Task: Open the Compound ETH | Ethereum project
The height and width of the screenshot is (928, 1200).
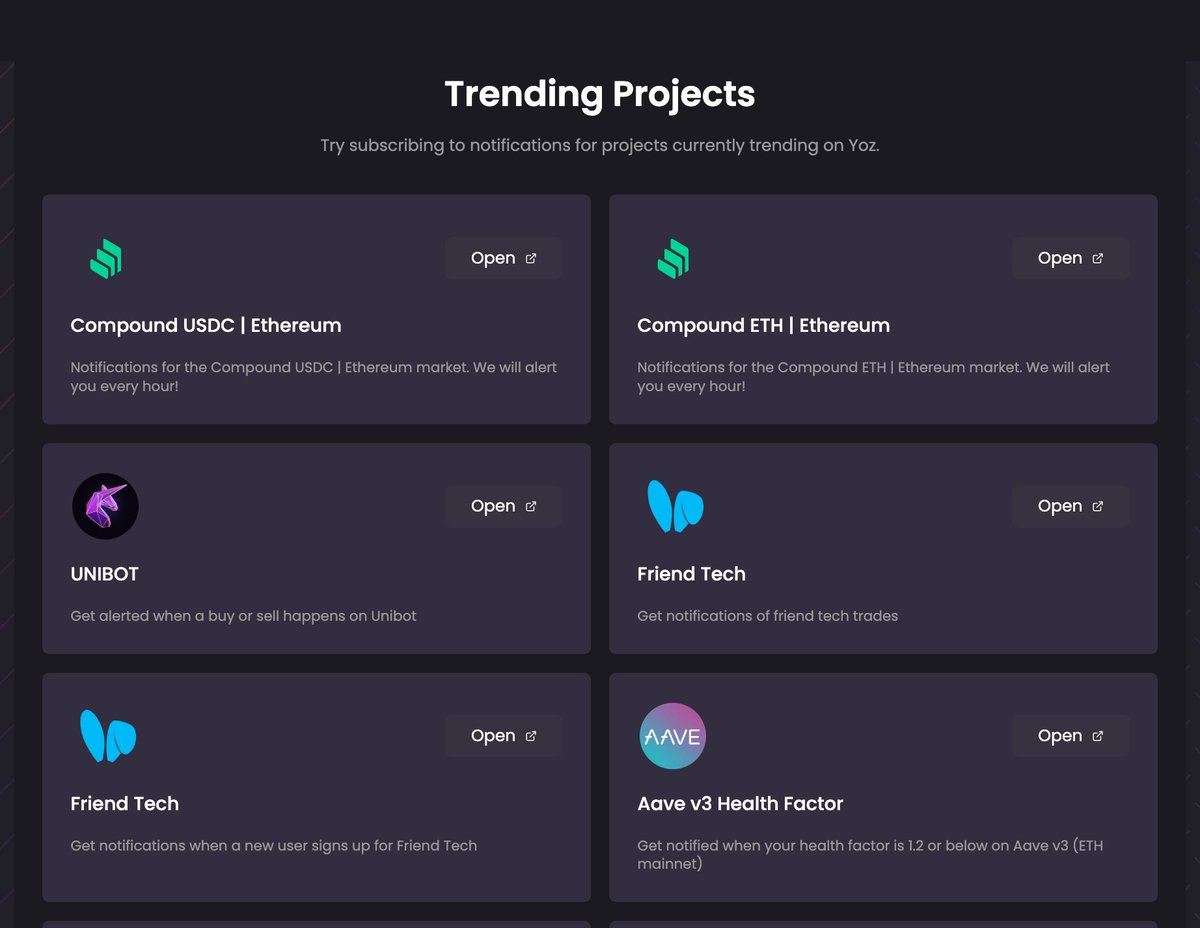Action: pos(1070,258)
